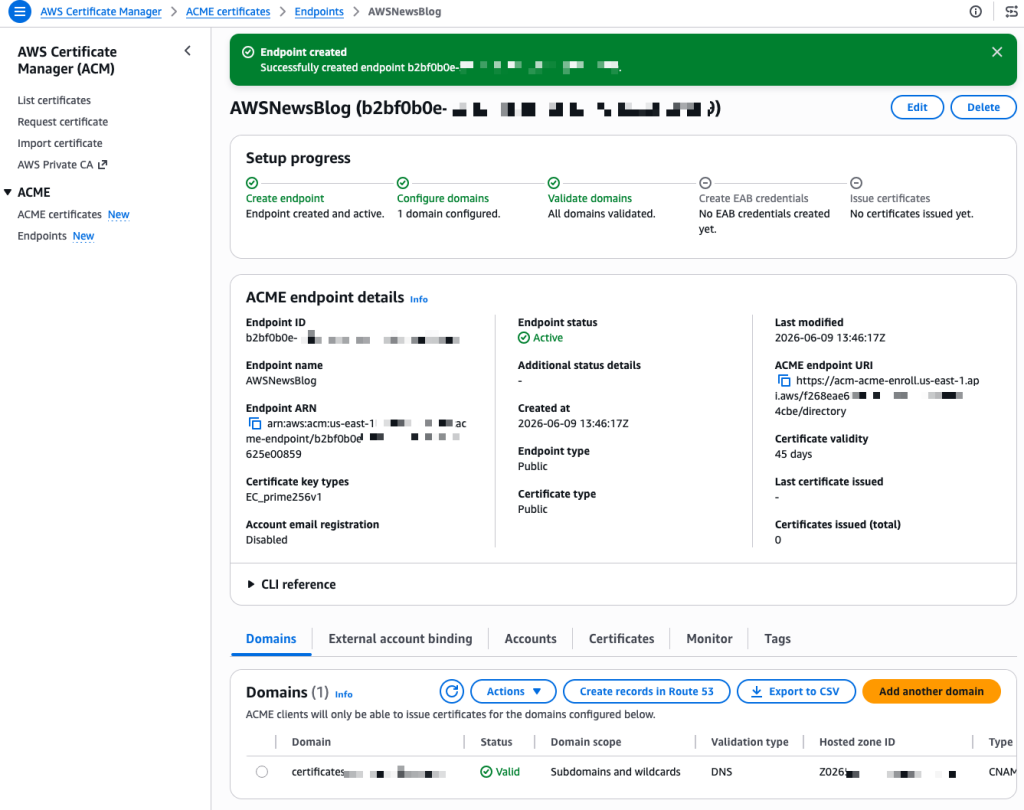Click the Validate domains step link
Screen dimensions: 1024x810
coord(590,199)
